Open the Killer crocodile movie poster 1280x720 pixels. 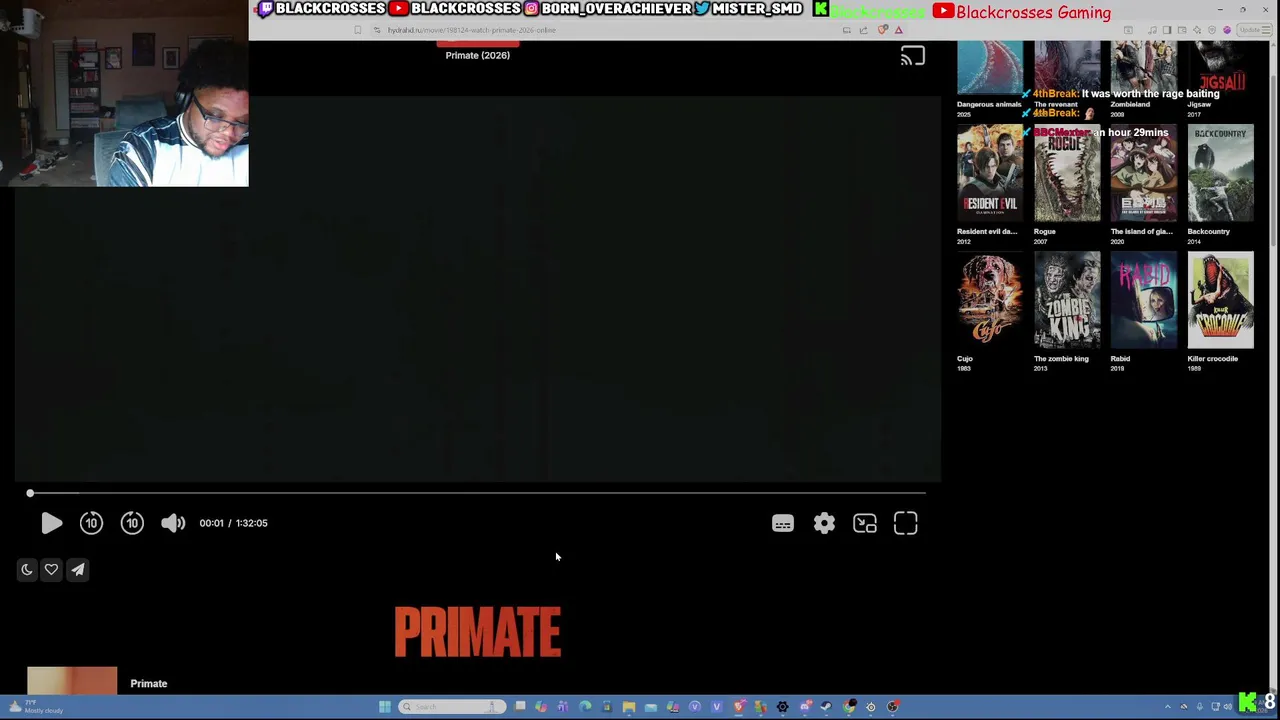click(1220, 300)
